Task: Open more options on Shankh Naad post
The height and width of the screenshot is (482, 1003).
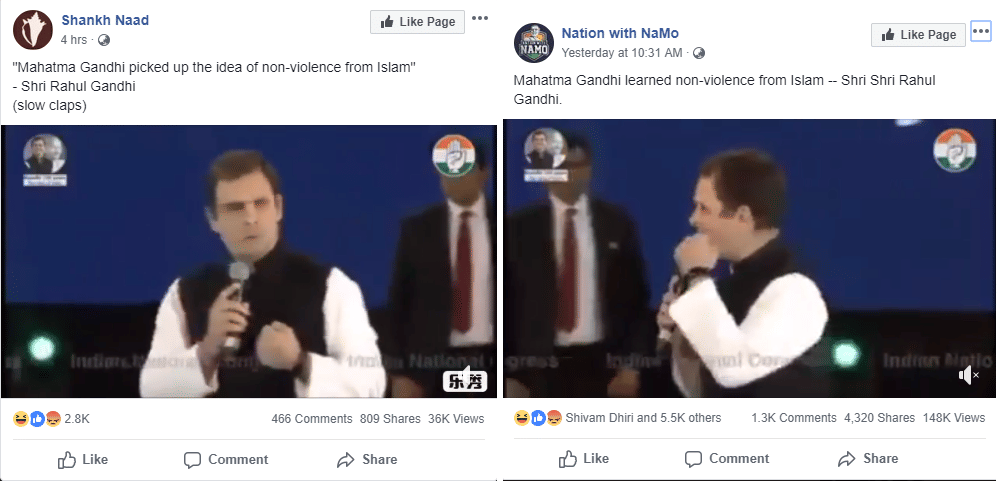Action: [480, 19]
